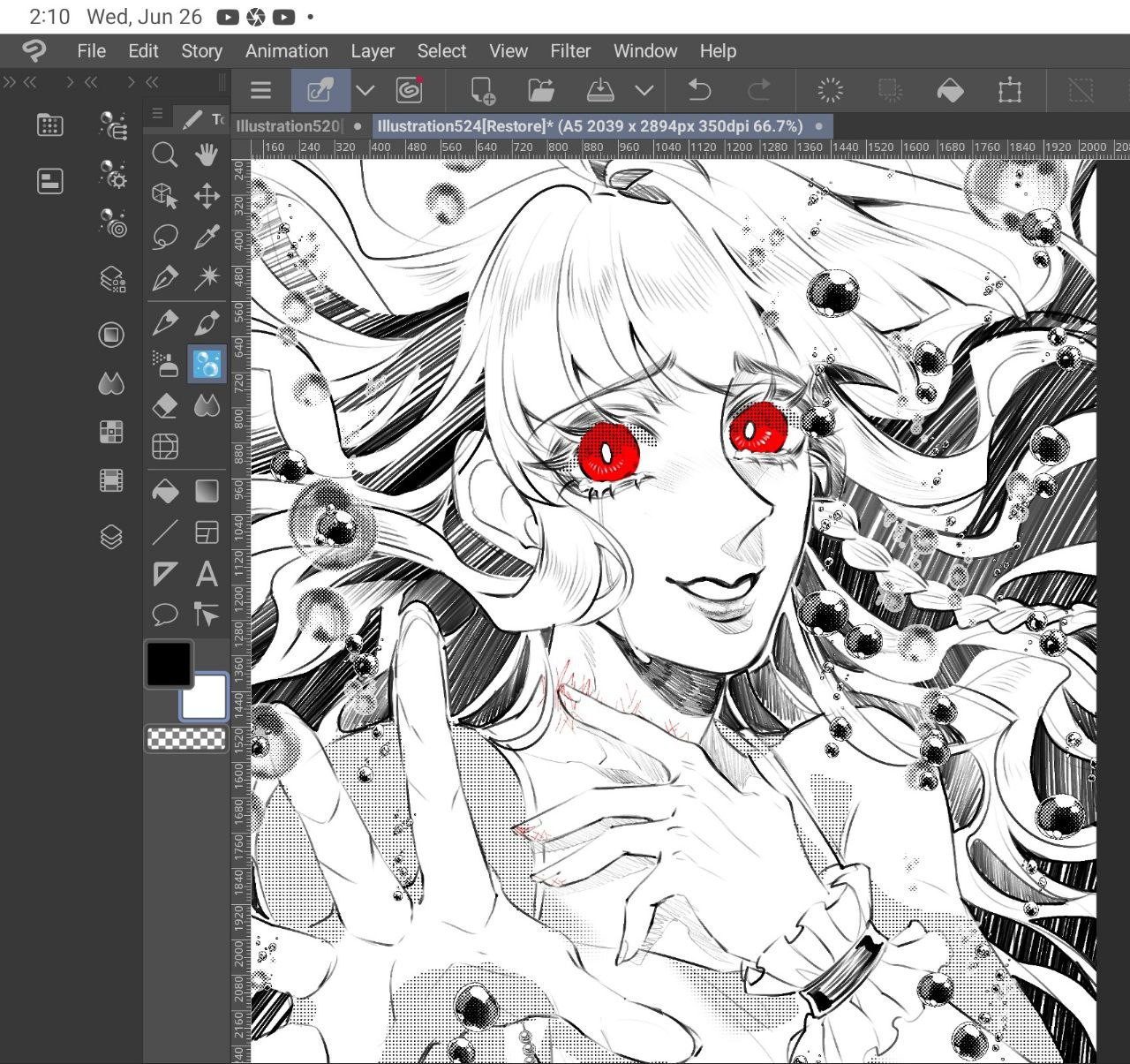
Task: Open the Animation menu
Action: [287, 51]
